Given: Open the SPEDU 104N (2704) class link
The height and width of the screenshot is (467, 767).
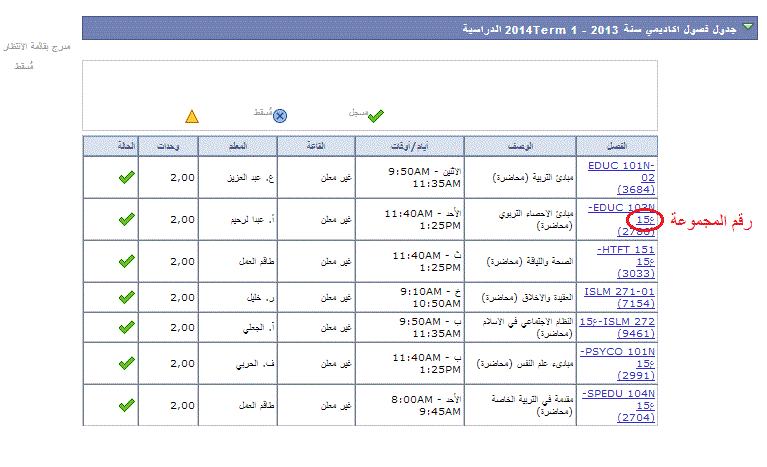Looking at the screenshot, I should coord(619,406).
